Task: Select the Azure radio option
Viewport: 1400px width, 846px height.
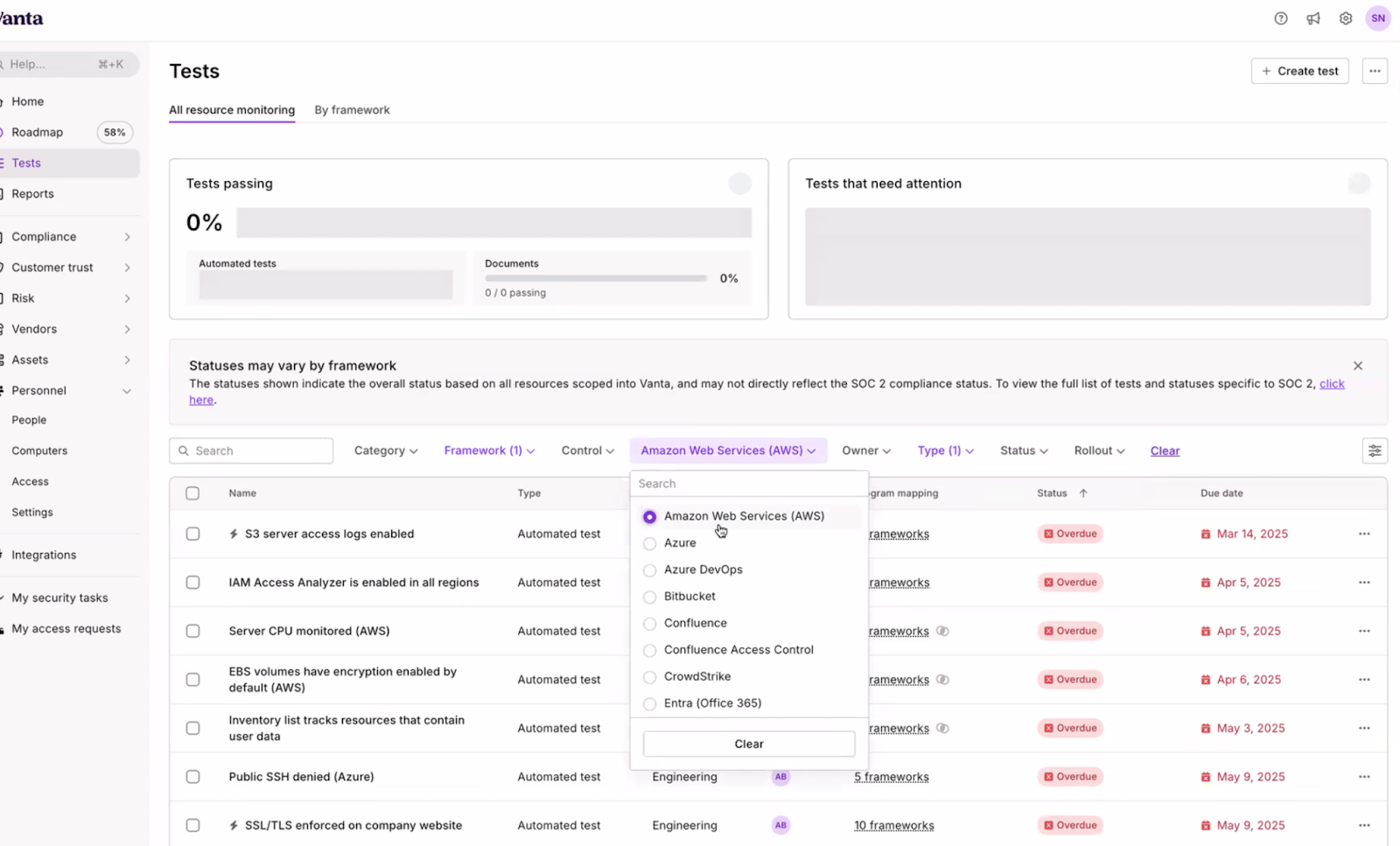Action: pos(649,543)
